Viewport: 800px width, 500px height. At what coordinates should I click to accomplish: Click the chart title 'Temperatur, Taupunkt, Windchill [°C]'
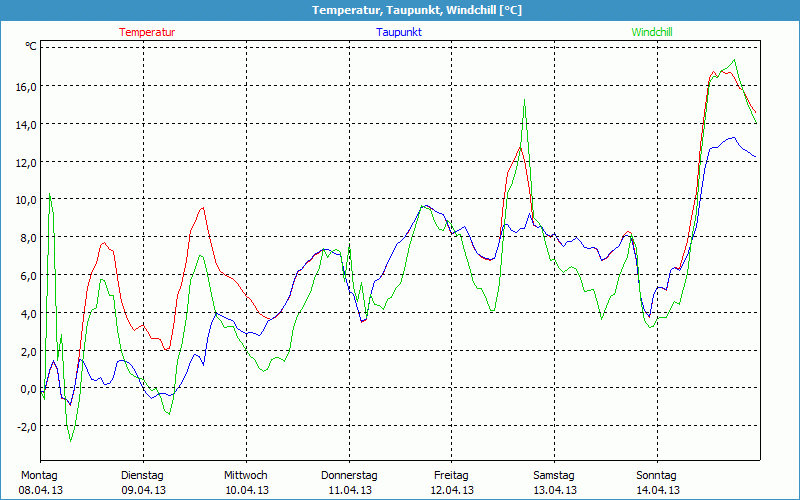click(x=417, y=10)
